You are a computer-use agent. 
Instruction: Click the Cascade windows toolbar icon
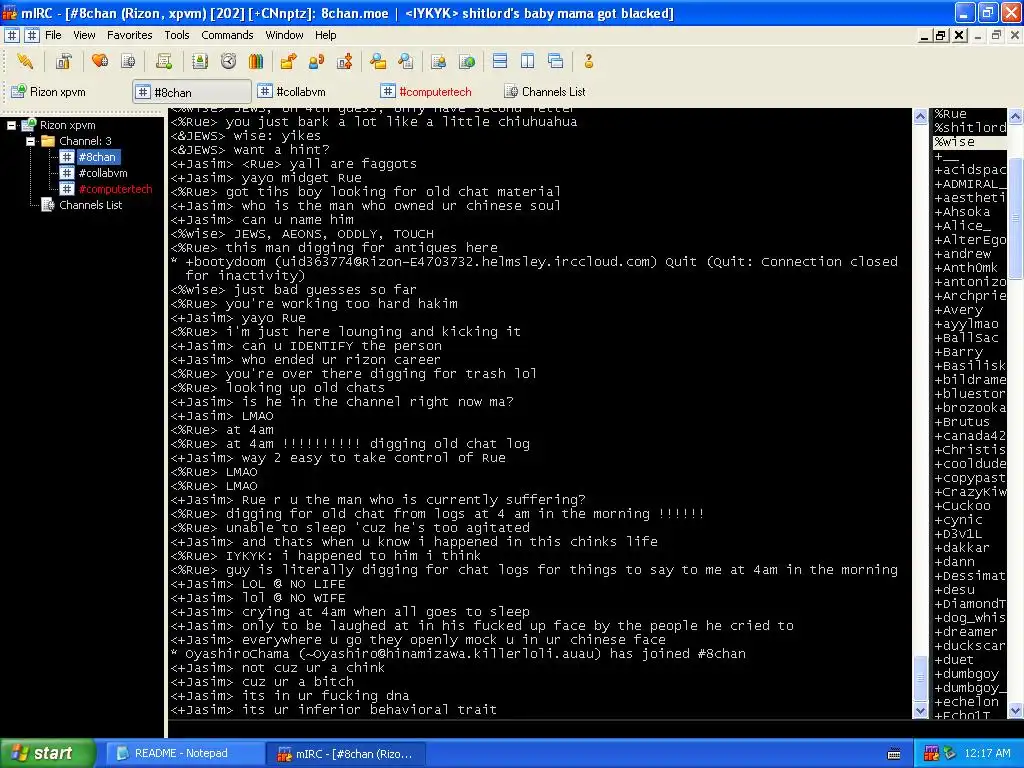pos(556,61)
